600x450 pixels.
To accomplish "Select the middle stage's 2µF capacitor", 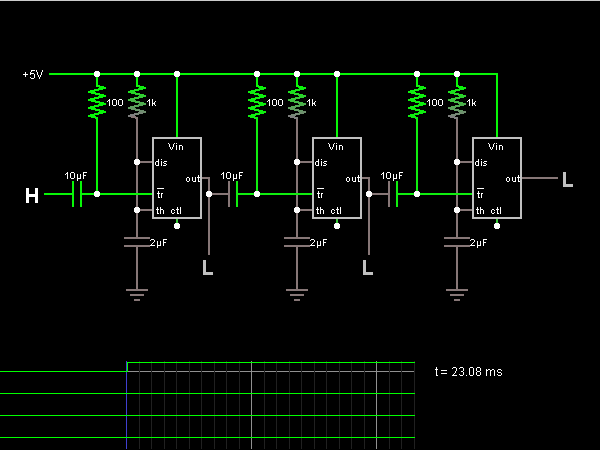I will click(297, 242).
